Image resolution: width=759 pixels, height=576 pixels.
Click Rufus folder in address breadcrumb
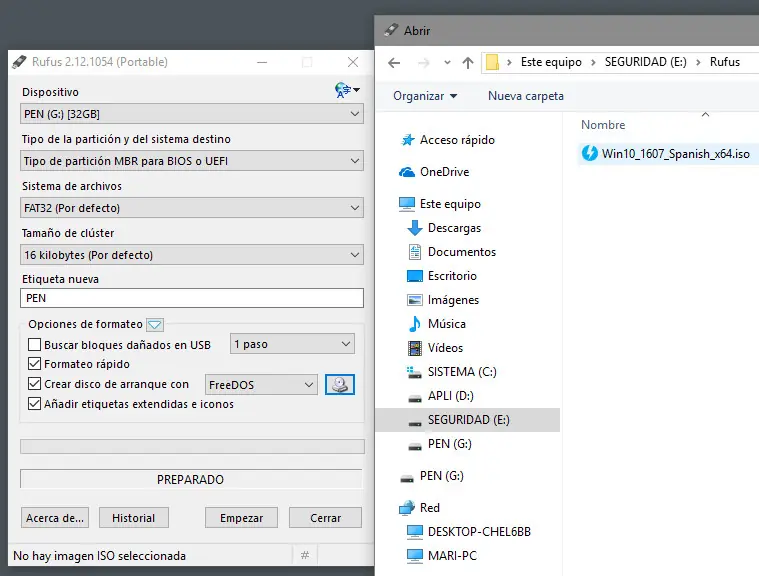(725, 62)
